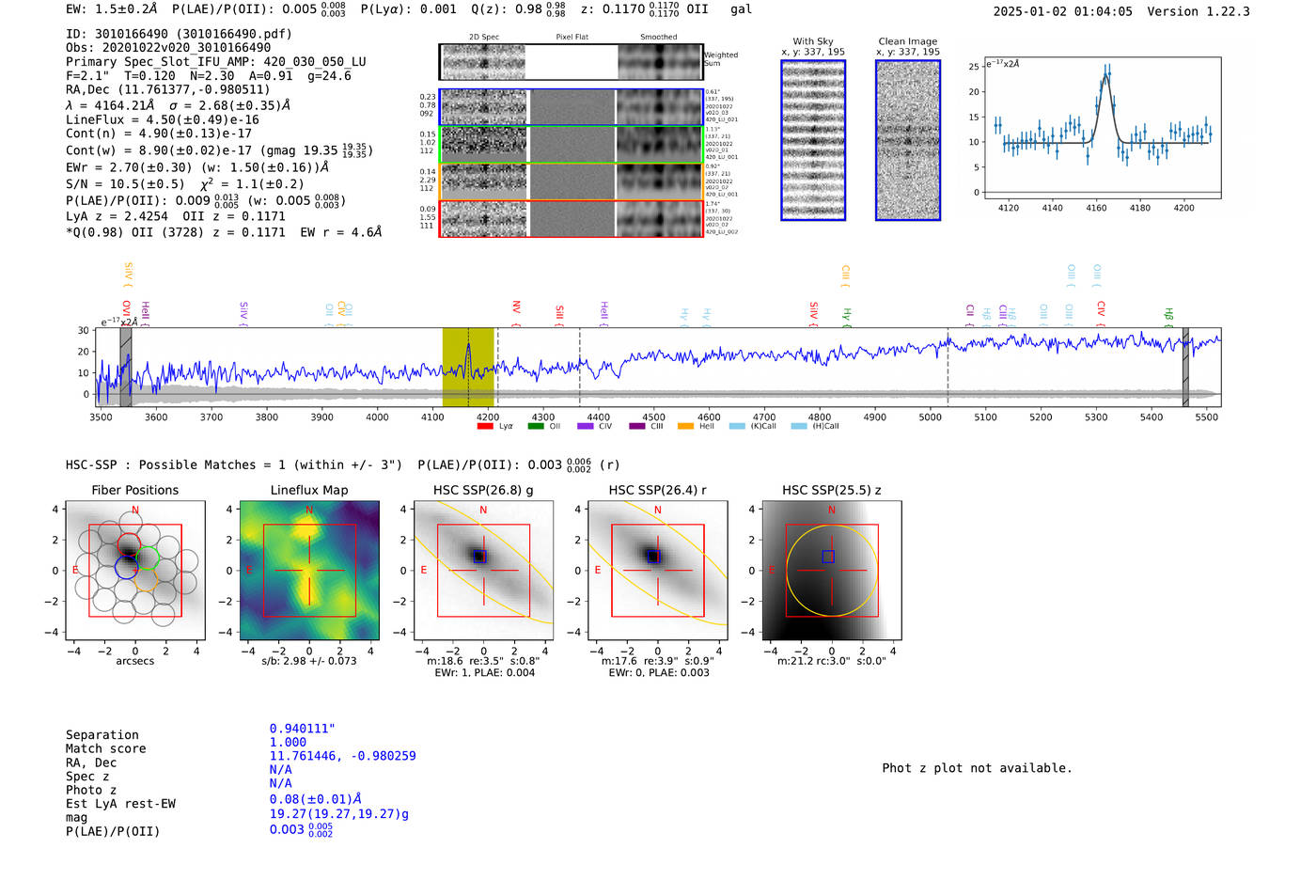1316x896 pixels.
Task: Click the (K)CaII legend swatch
Action: pyautogui.click(x=736, y=426)
